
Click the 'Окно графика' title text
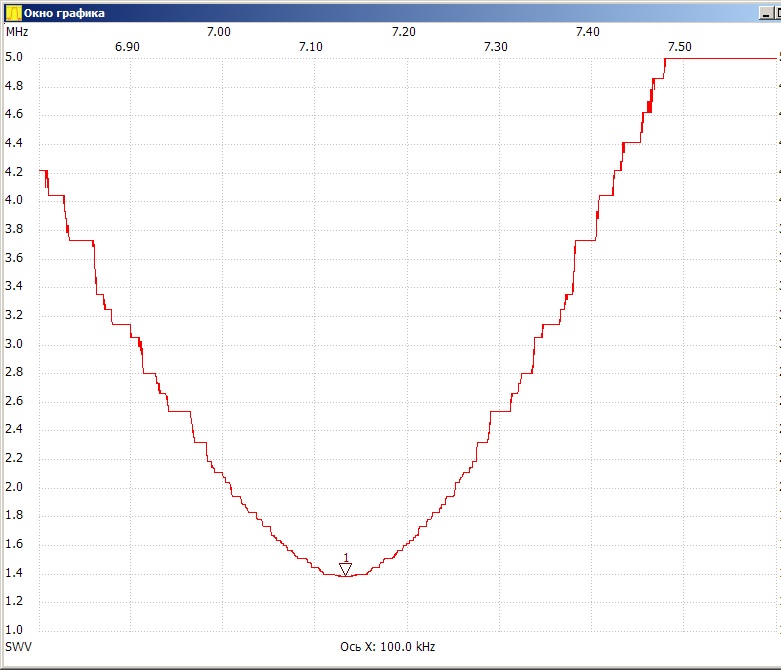click(64, 13)
